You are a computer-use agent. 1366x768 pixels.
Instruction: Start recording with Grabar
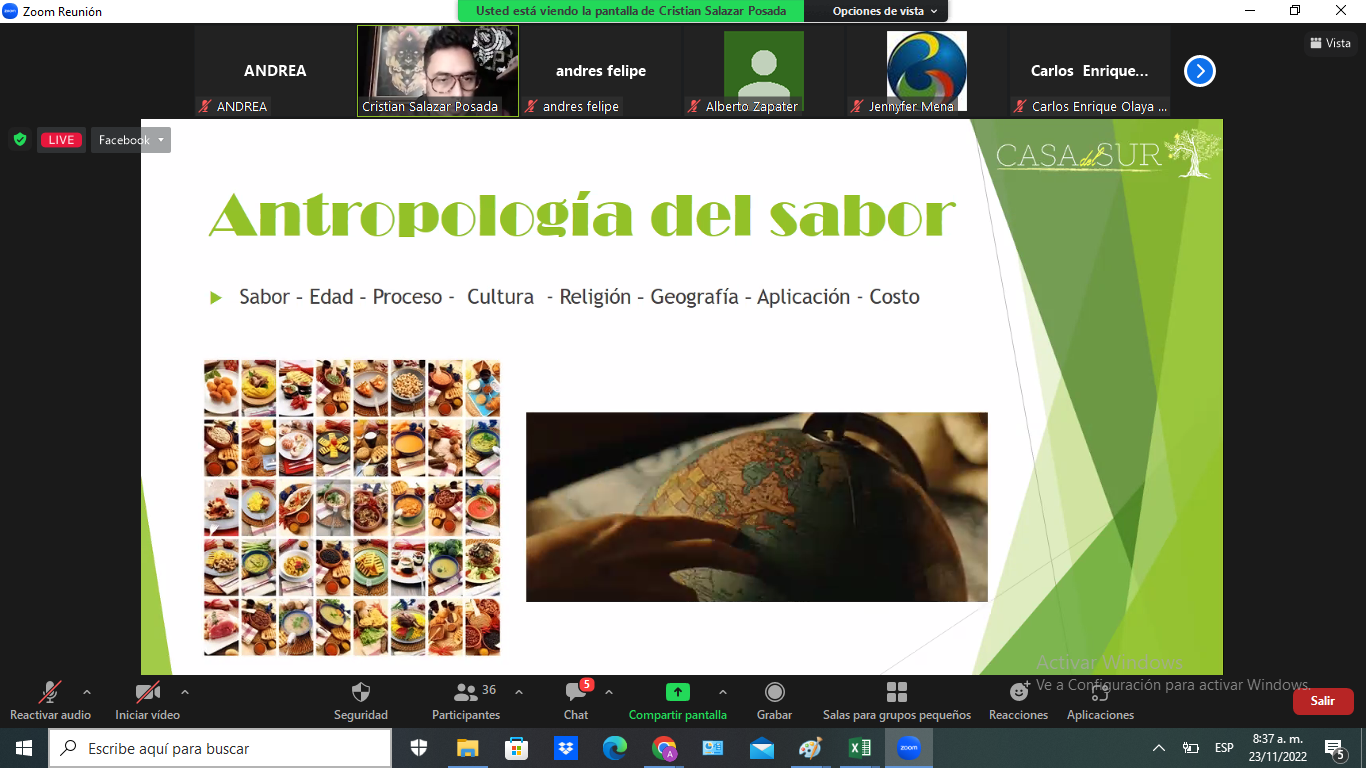774,701
